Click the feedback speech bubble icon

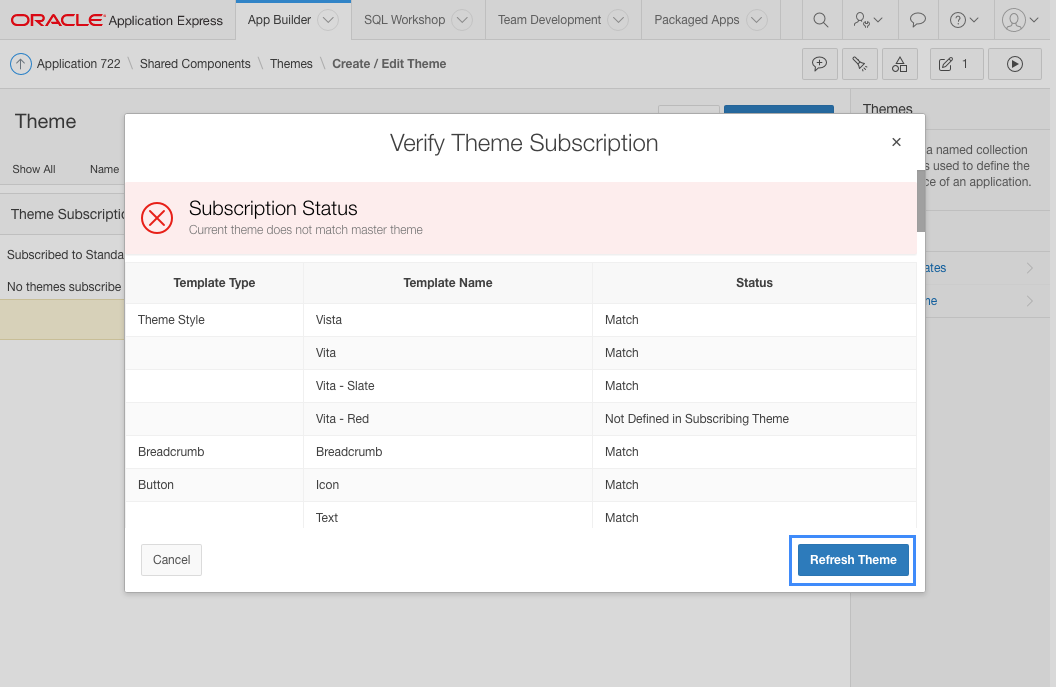(x=917, y=20)
